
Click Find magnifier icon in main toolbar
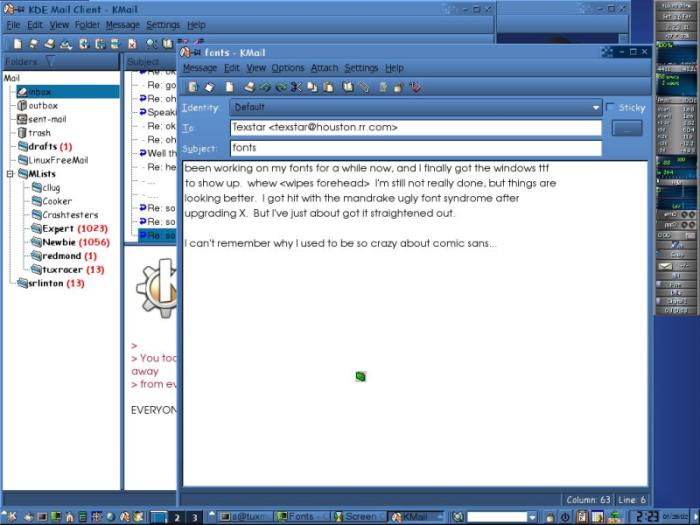[x=151, y=43]
